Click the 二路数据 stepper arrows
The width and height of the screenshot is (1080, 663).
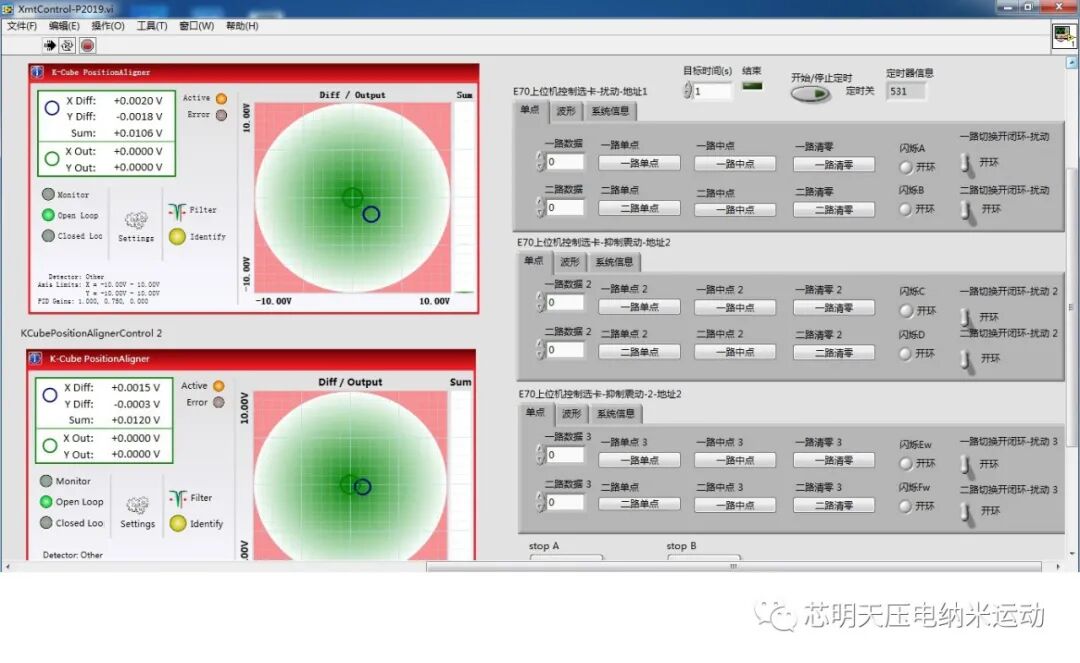click(540, 207)
